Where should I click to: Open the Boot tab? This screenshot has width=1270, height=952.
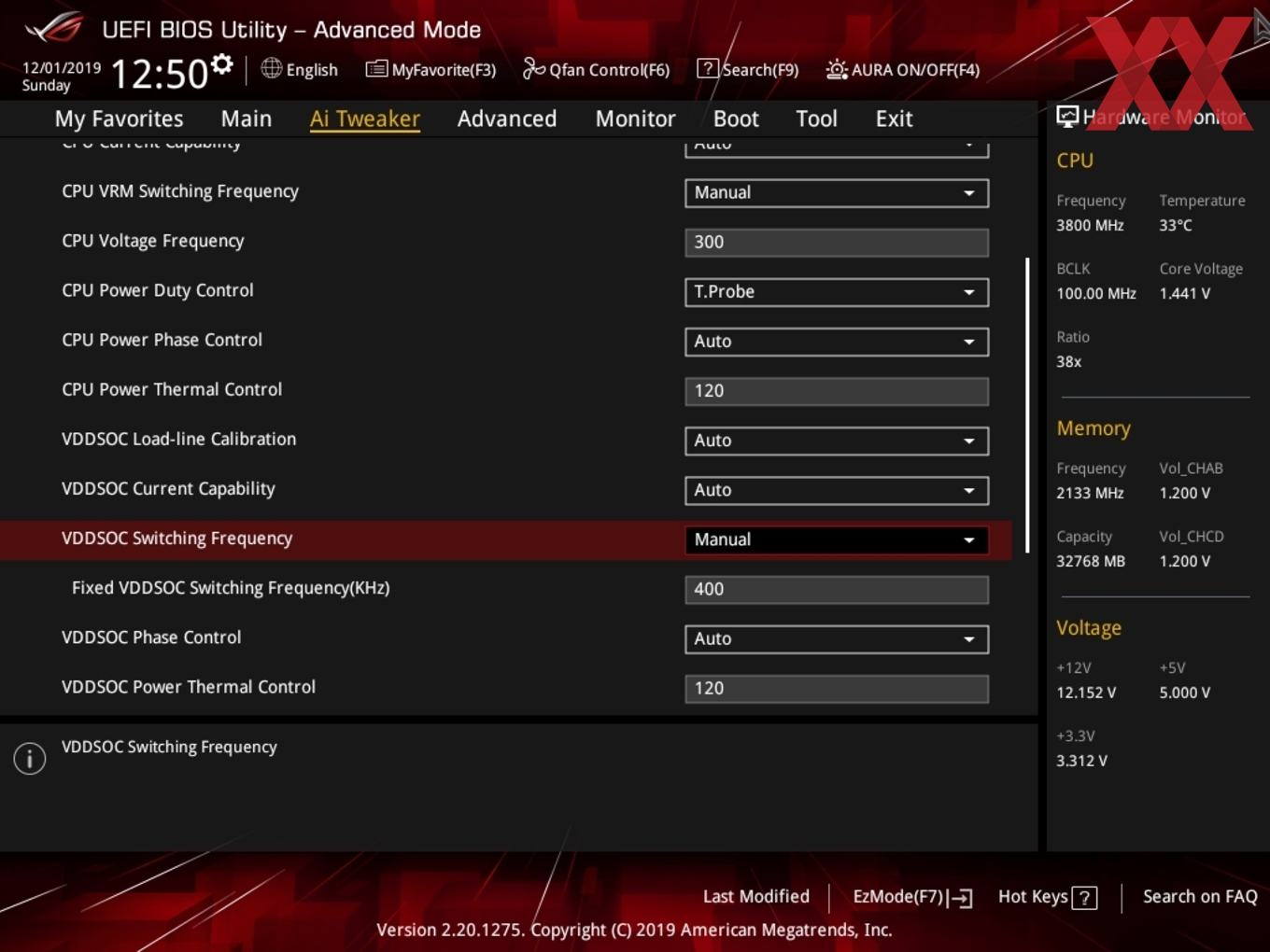[736, 119]
